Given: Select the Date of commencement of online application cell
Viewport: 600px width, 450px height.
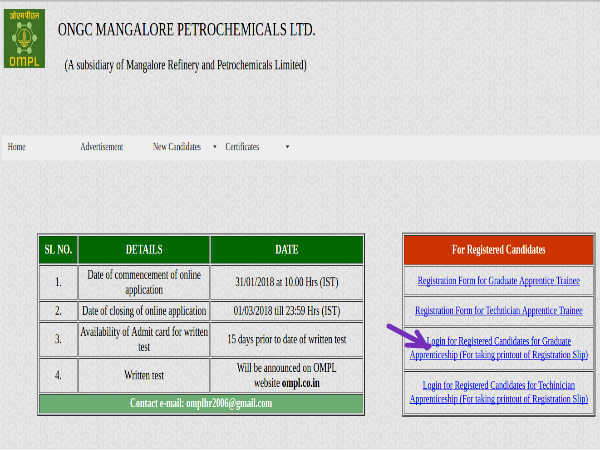Looking at the screenshot, I should point(144,282).
